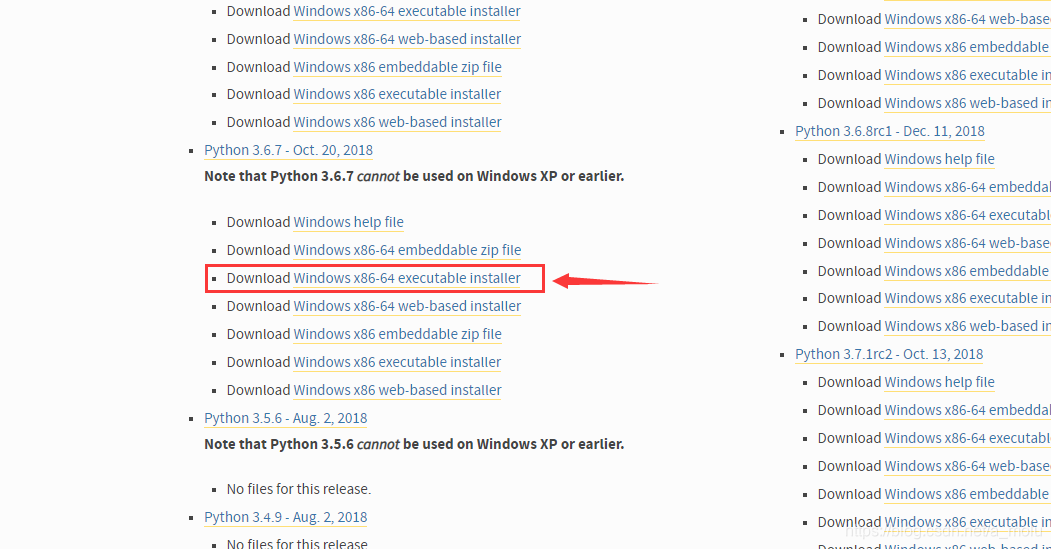The height and width of the screenshot is (549, 1051).
Task: Download Windows x86 web-based installer under Python 3.6.8rc1
Action: [967, 326]
